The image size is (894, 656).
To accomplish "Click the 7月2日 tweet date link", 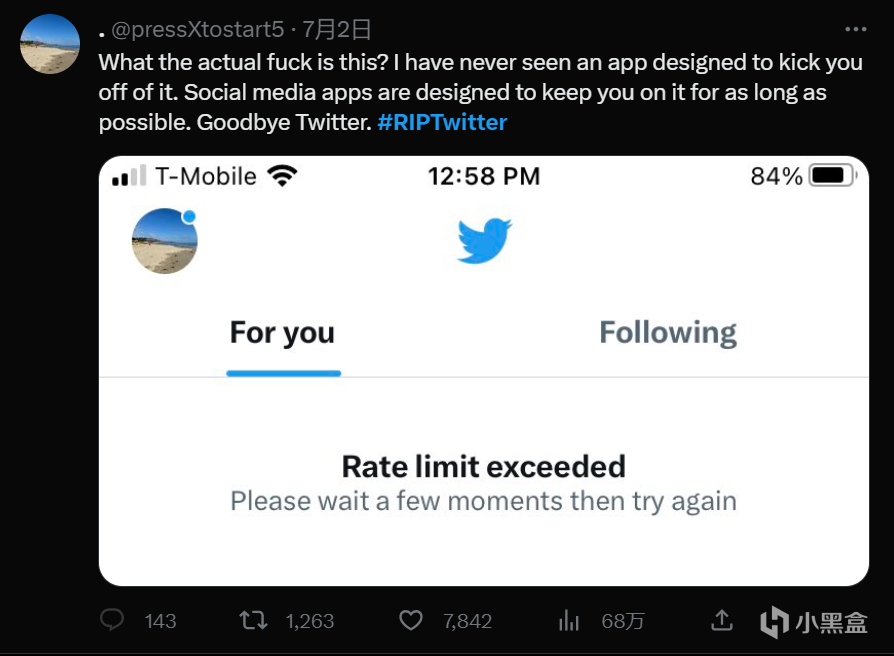I will (x=336, y=30).
